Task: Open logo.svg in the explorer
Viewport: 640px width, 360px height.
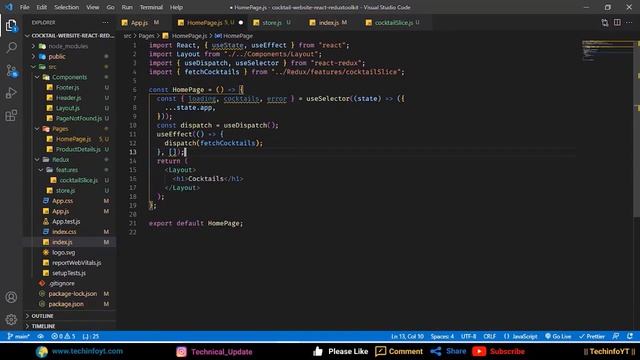Action: point(69,252)
